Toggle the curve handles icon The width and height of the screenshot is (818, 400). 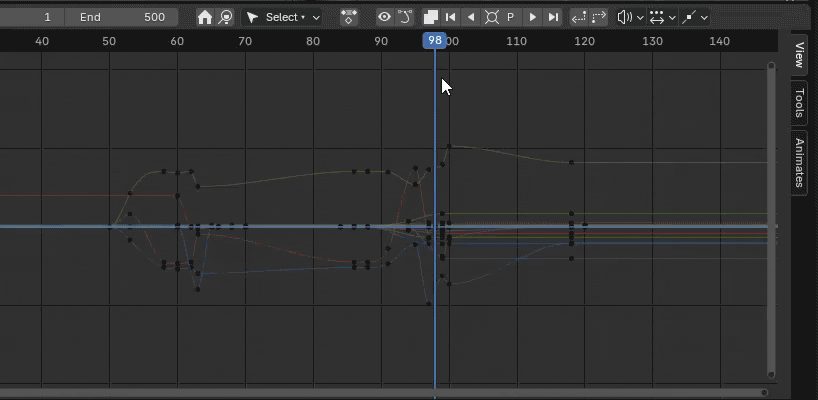pos(405,17)
